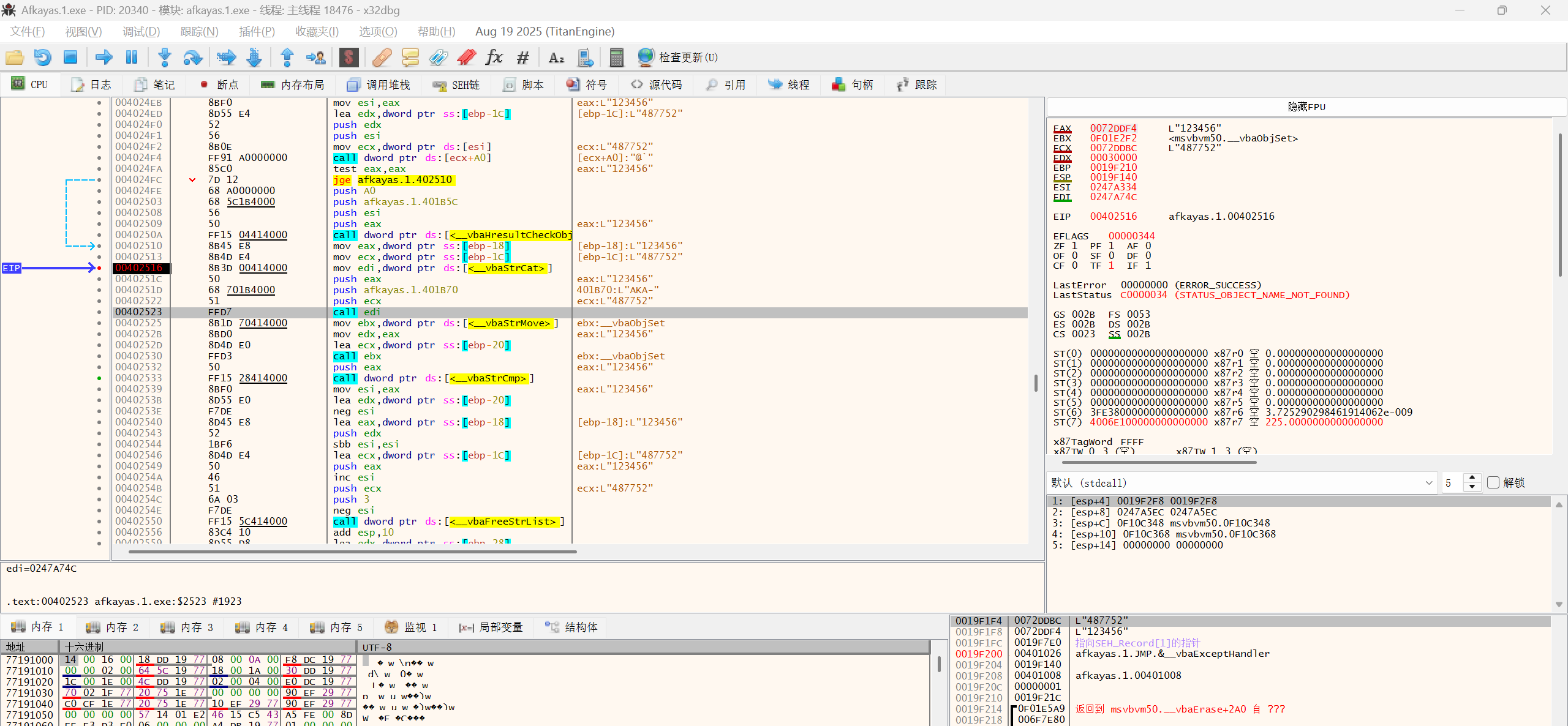
Task: Open the 插件(P) menu
Action: (x=257, y=31)
